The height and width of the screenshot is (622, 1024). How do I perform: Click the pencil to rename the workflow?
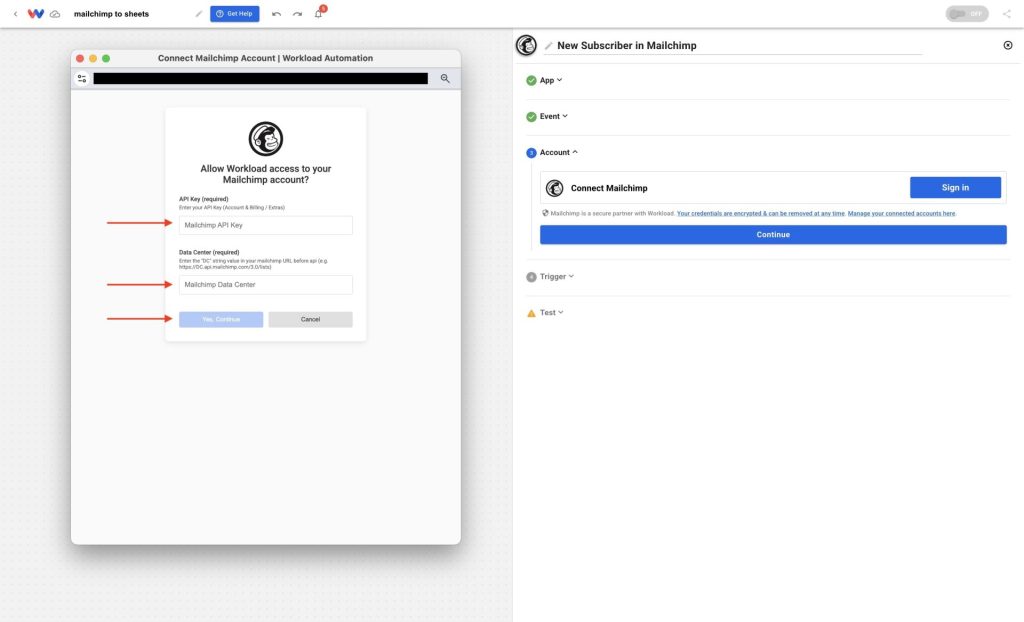[199, 14]
